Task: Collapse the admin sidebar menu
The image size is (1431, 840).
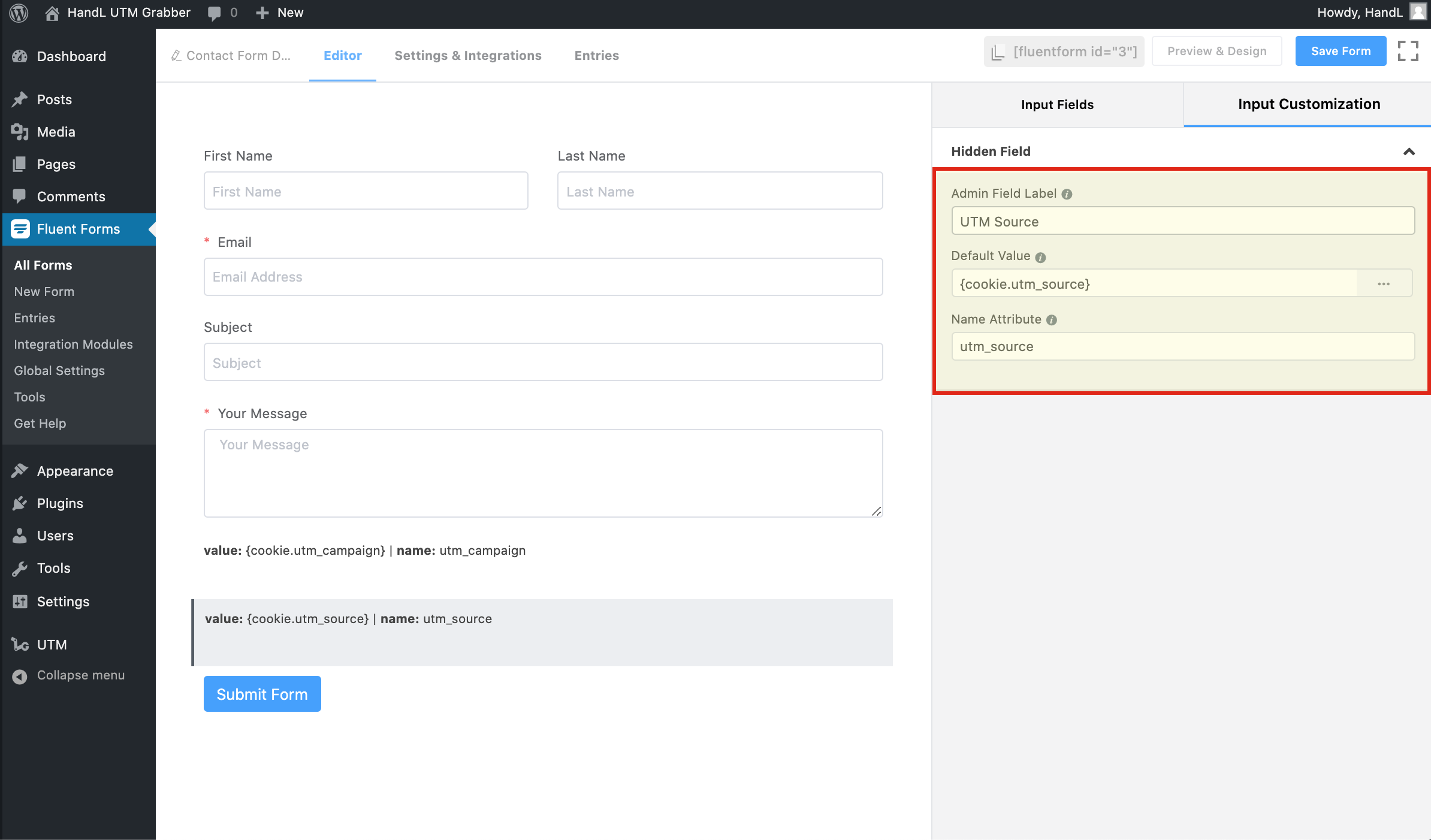Action: pyautogui.click(x=80, y=675)
